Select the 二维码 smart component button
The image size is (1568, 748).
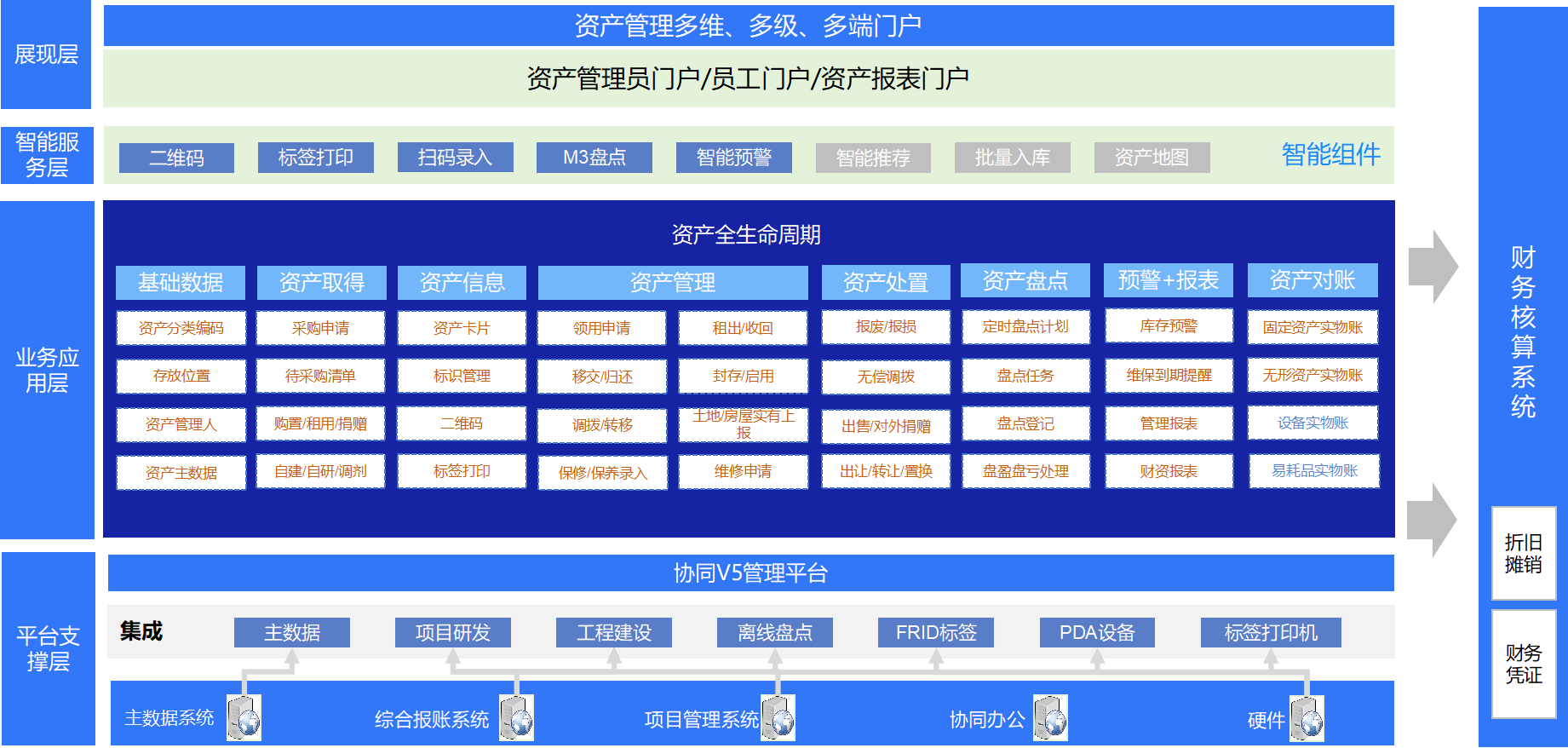[176, 158]
